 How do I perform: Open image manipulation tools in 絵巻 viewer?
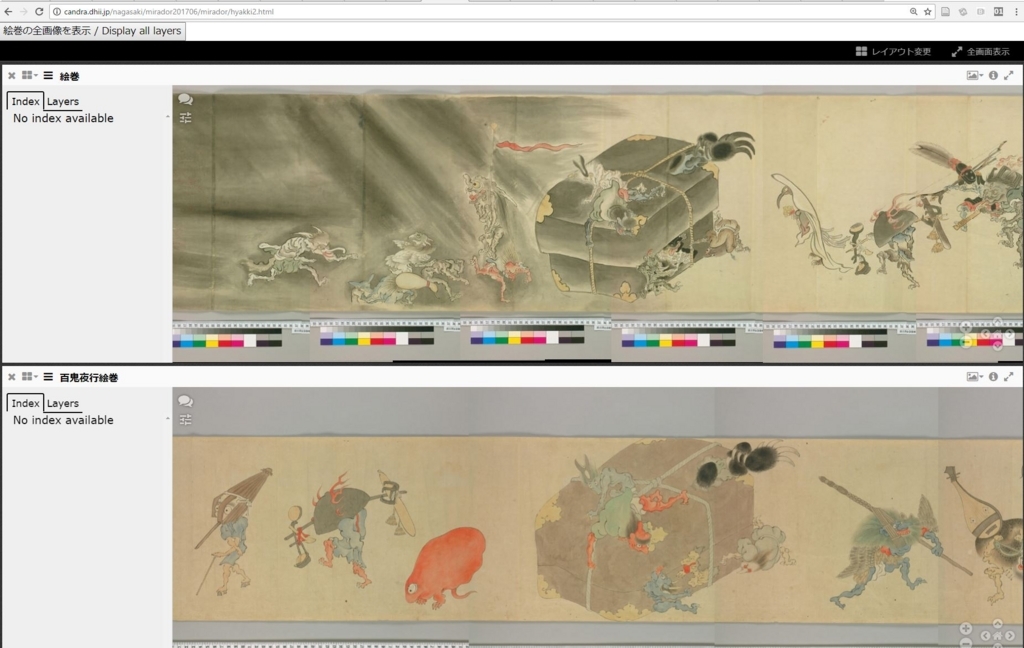(x=185, y=118)
